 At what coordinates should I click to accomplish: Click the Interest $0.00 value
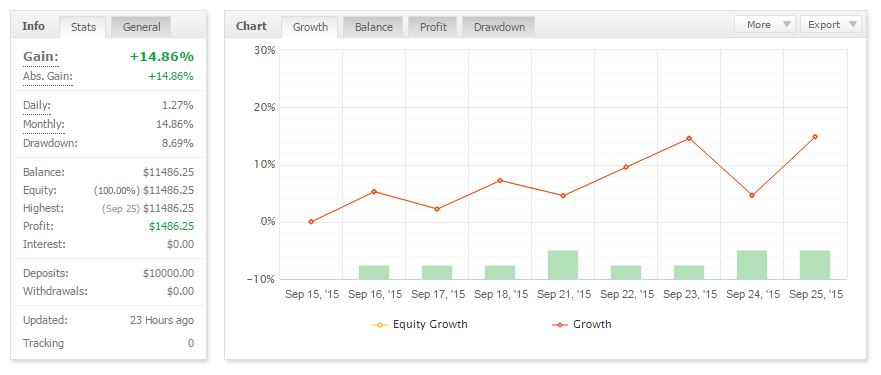180,244
